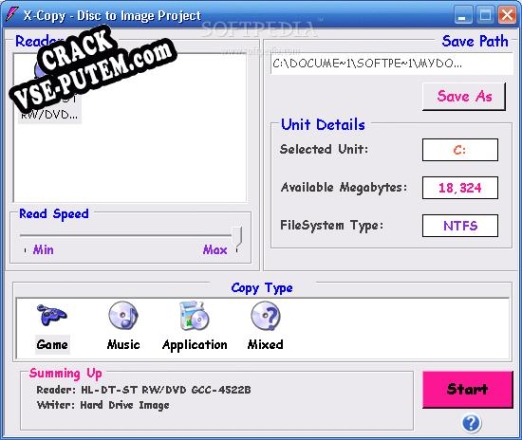Click the Selected Unit C: box

(x=460, y=150)
